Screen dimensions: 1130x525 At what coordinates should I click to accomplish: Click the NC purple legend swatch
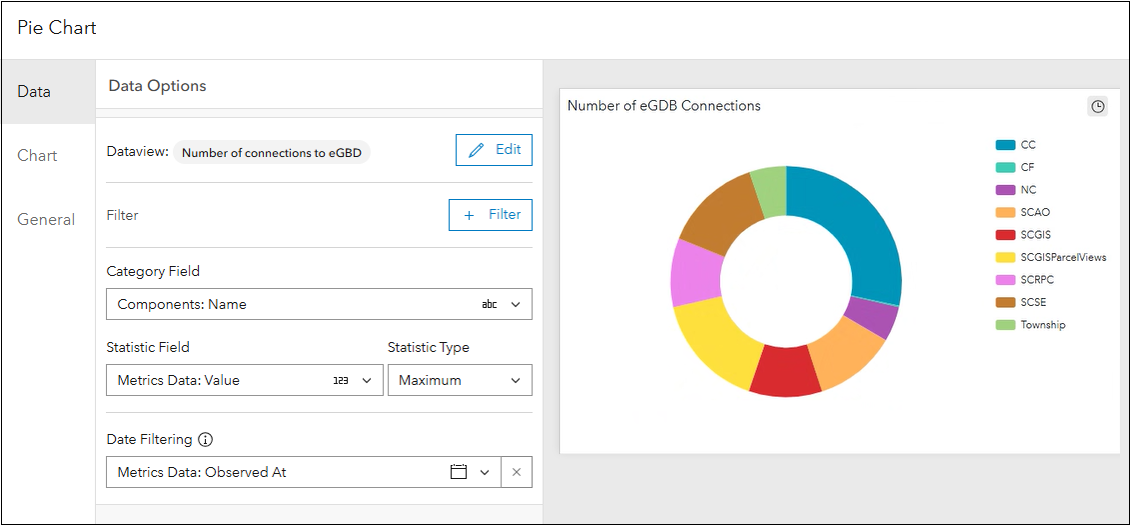[x=1005, y=190]
